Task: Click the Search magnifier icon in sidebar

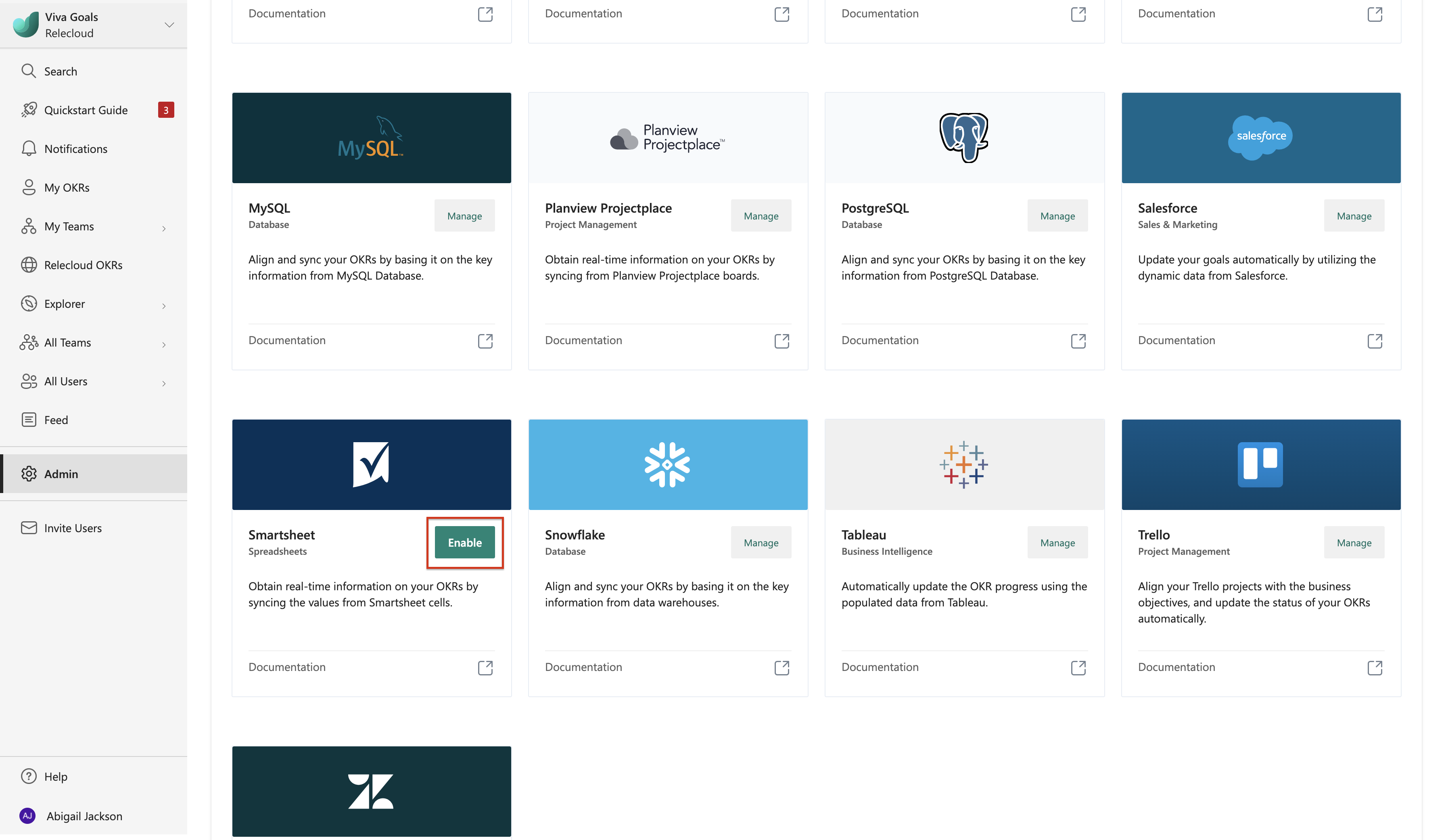Action: 28,71
